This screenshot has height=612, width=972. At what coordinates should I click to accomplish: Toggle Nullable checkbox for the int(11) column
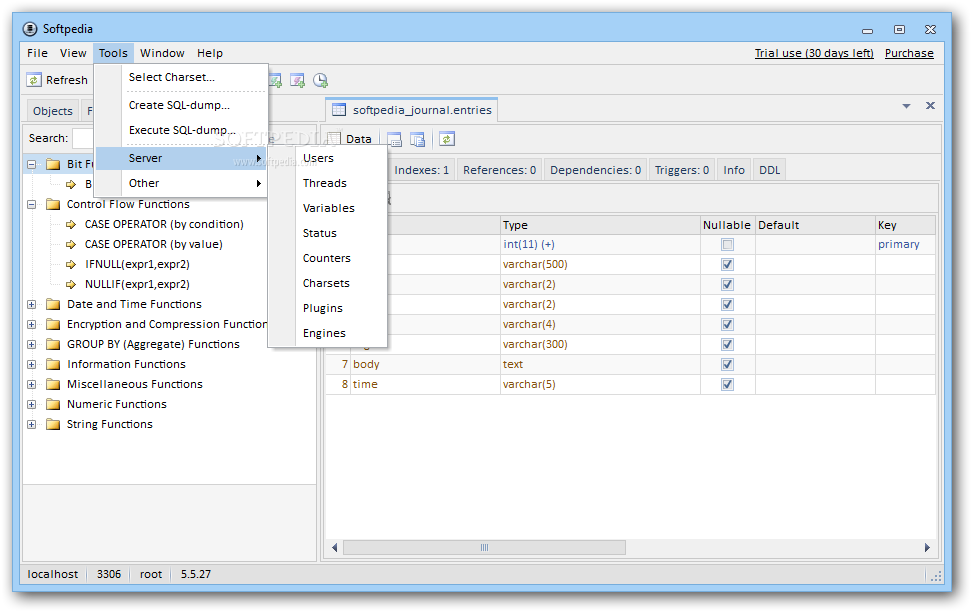click(727, 244)
